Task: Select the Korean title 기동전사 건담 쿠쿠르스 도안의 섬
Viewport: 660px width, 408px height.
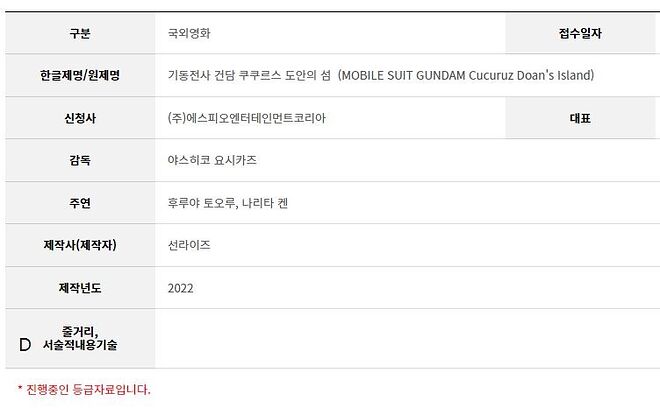Action: [249, 75]
